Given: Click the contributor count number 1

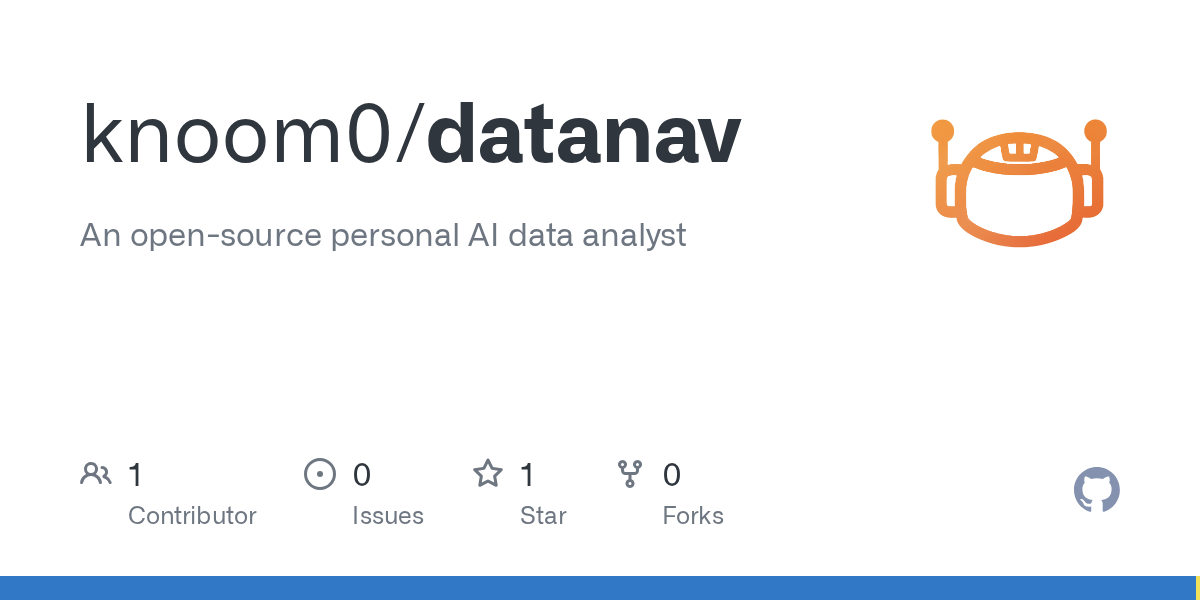Looking at the screenshot, I should tap(136, 475).
